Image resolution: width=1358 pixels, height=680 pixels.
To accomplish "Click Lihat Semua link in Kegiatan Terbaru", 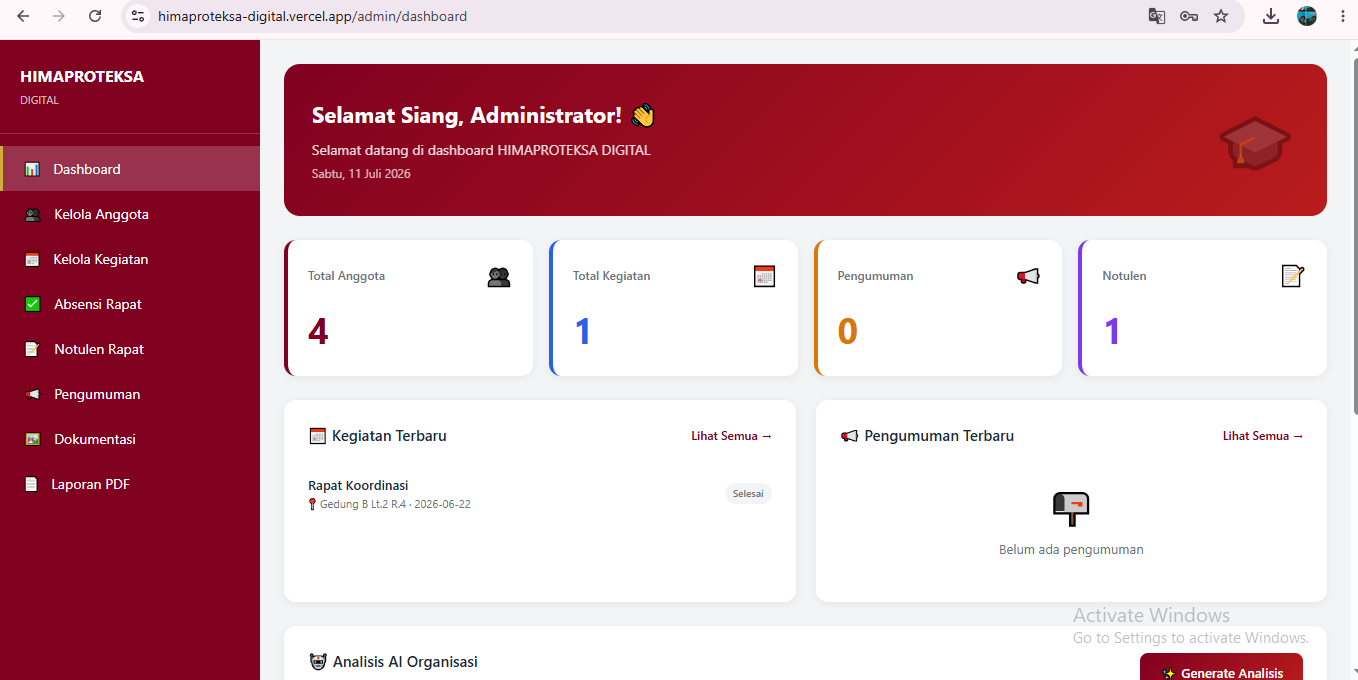I will tap(731, 436).
